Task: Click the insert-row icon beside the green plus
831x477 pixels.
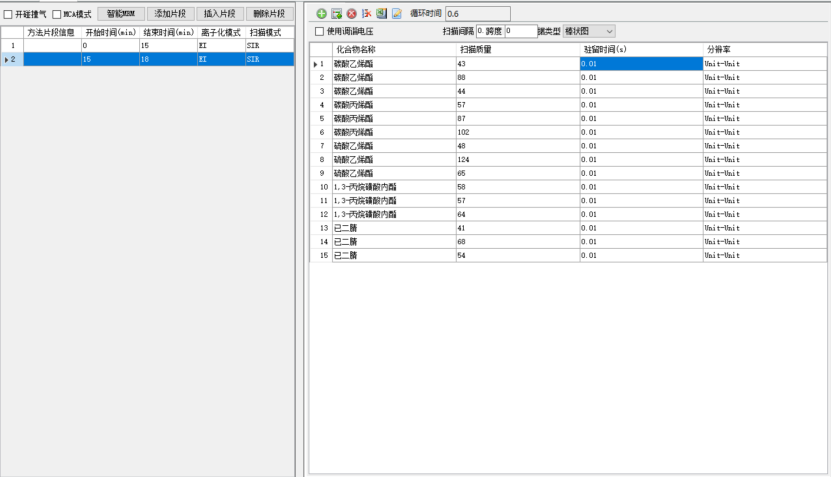Action: (336, 14)
